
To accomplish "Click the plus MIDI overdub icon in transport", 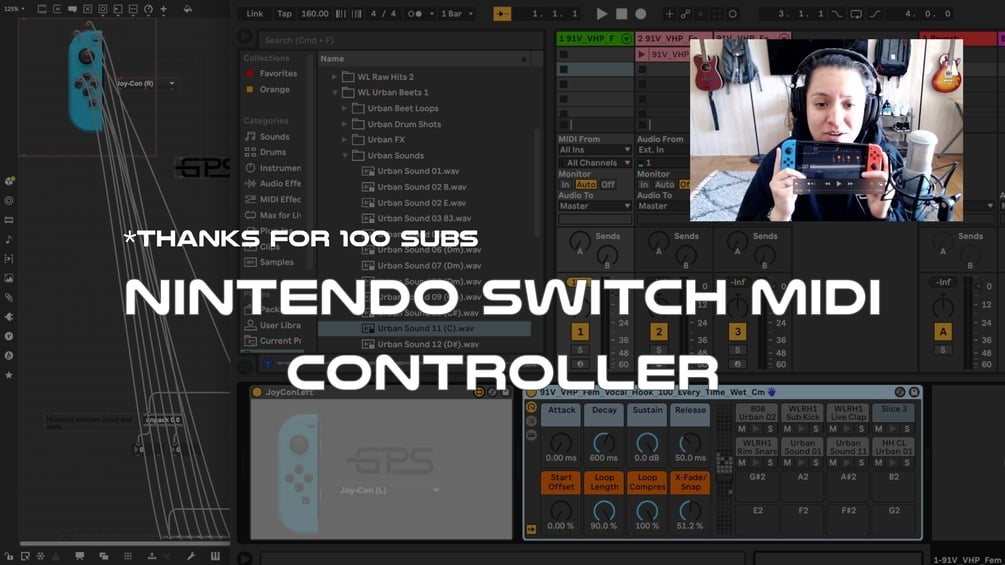I will click(669, 13).
